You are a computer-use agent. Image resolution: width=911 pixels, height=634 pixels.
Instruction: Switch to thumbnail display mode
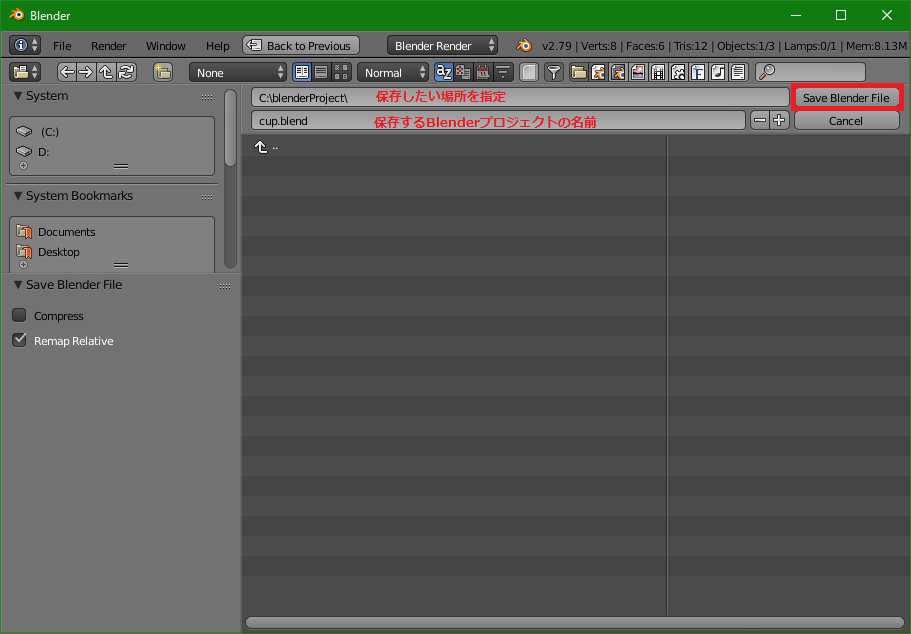342,73
